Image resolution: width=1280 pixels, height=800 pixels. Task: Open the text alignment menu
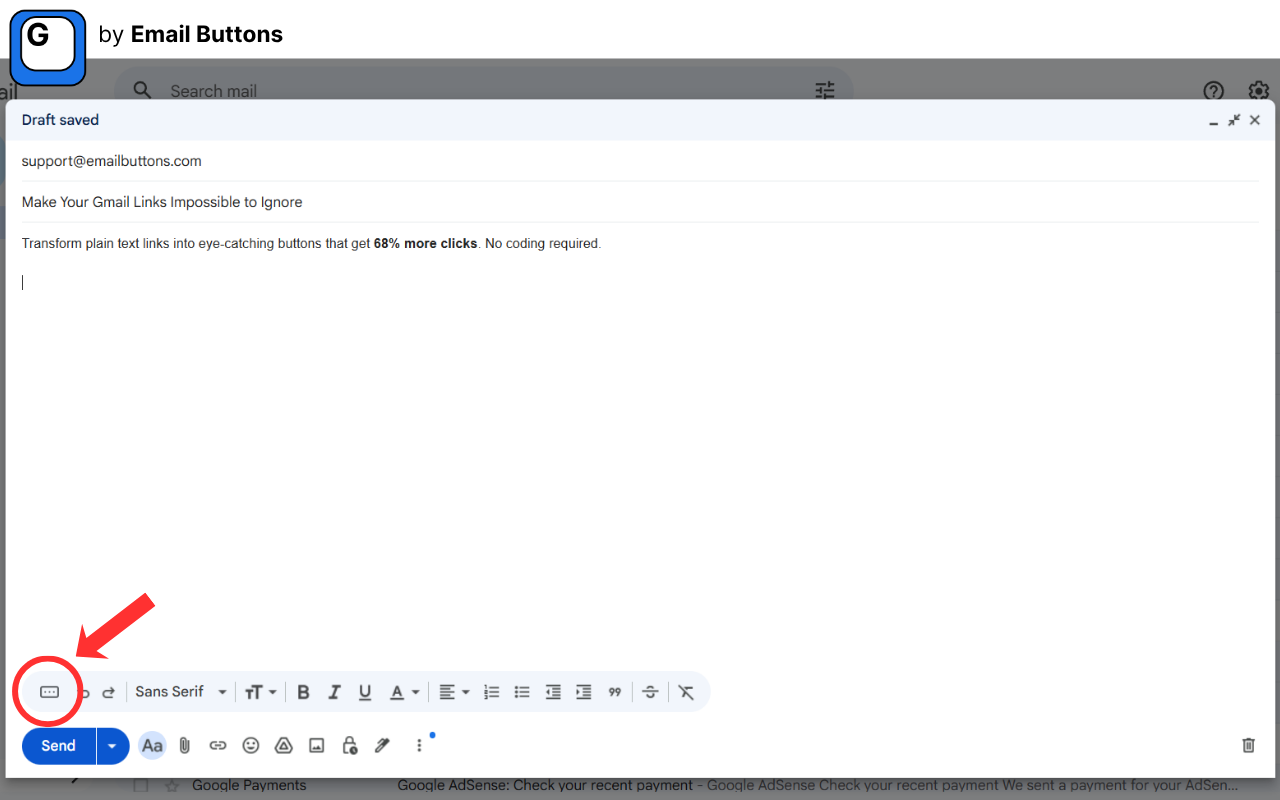452,691
